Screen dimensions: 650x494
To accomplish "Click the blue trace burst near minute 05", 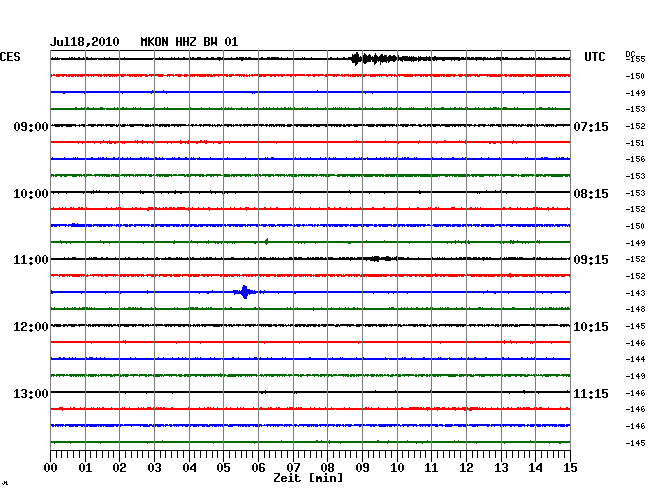I will tap(245, 292).
